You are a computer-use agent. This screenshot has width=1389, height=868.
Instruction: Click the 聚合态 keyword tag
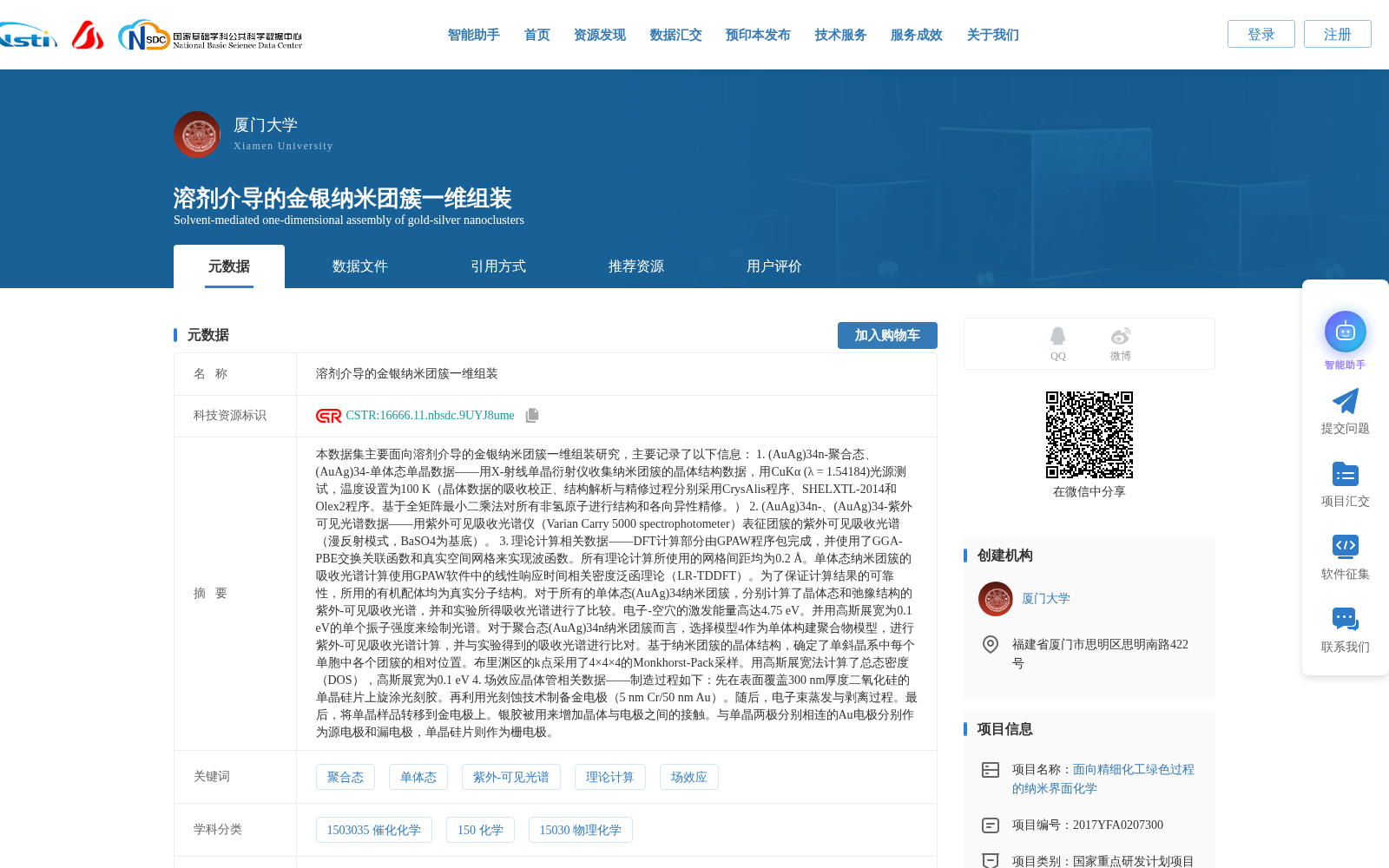(x=346, y=777)
